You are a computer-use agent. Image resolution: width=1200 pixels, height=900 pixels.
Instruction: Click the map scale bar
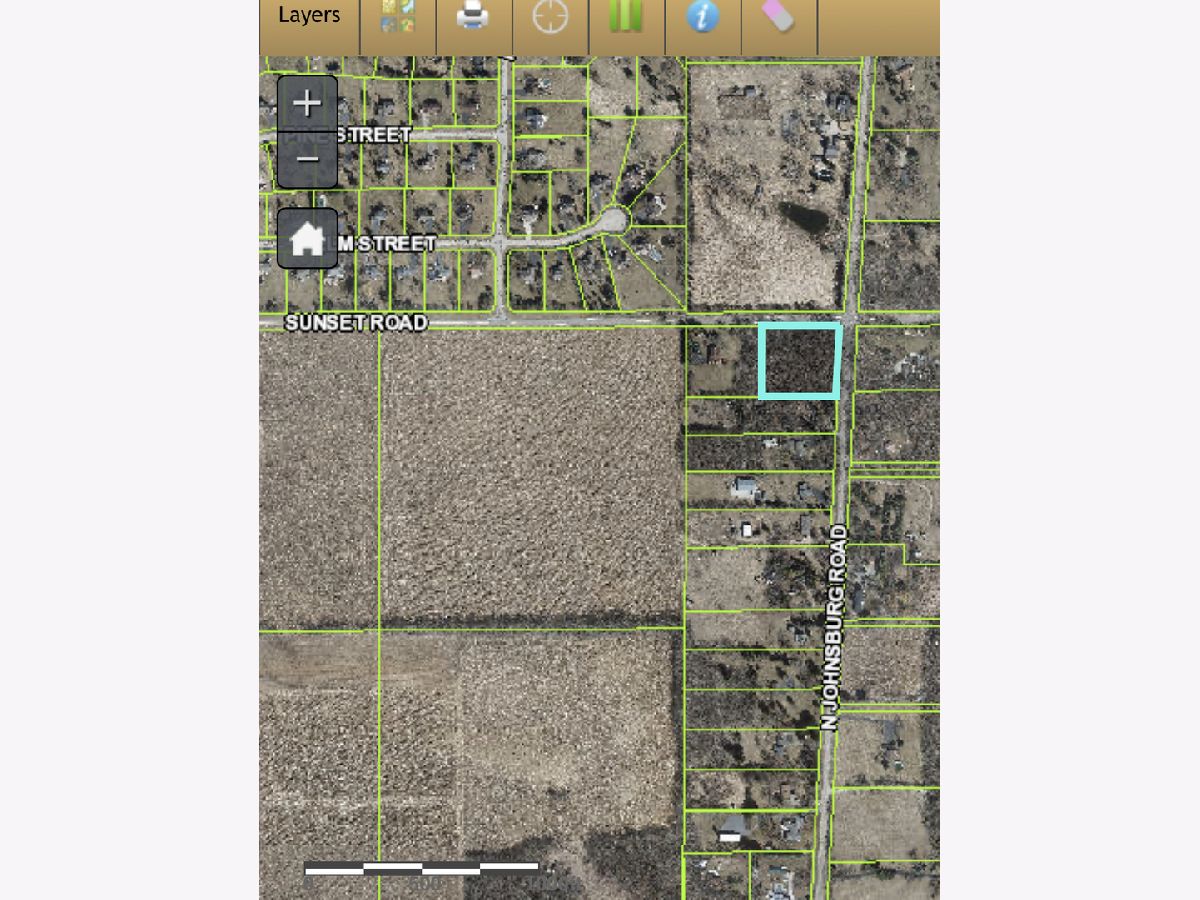421,867
